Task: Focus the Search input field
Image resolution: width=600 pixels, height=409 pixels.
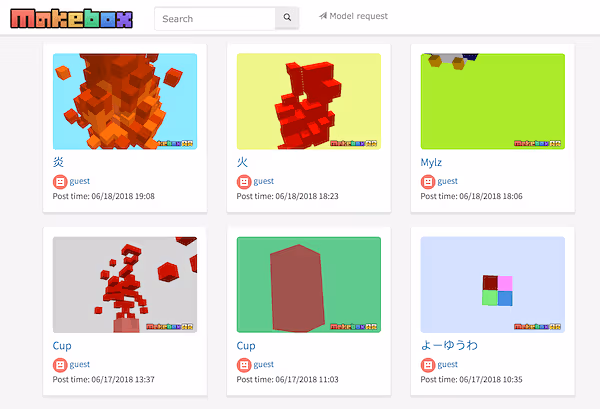Action: [215, 18]
